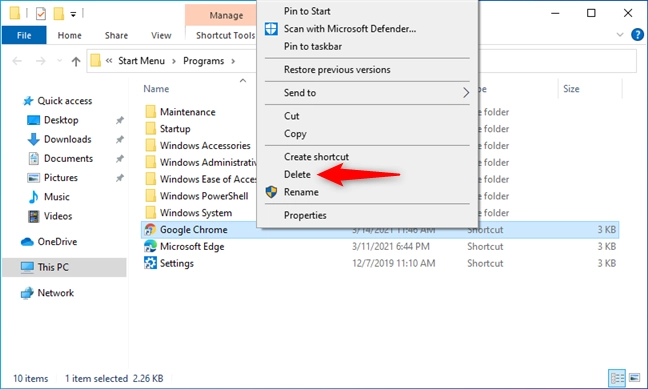Select the Windows Ease of Access folder
Viewport: 648px width, 389px height.
pos(208,179)
